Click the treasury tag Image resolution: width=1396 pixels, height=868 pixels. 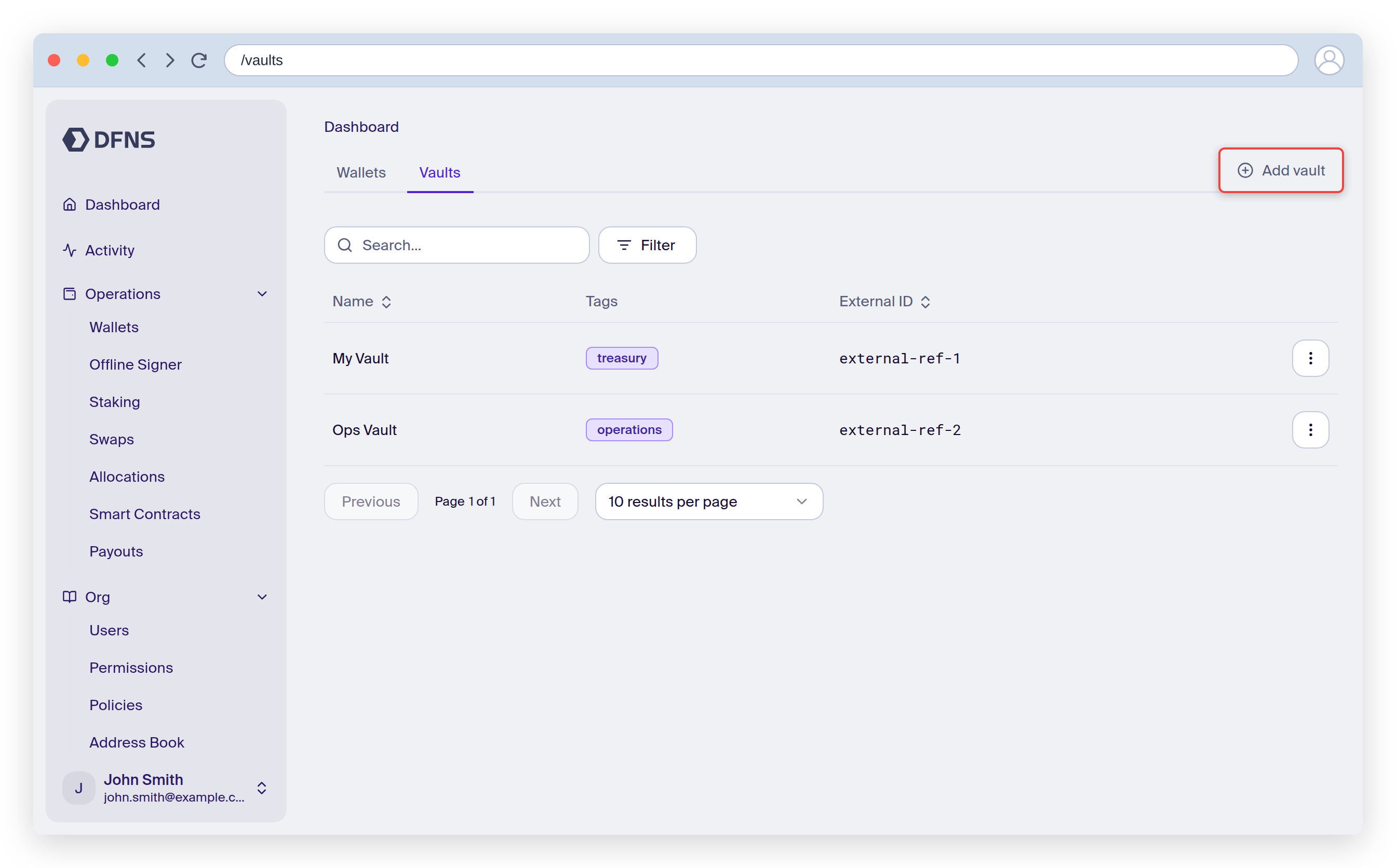(x=621, y=358)
